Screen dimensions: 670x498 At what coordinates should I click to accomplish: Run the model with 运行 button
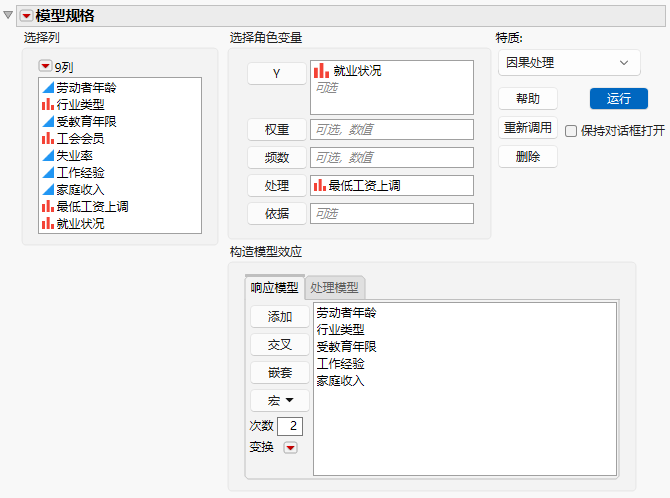[619, 99]
